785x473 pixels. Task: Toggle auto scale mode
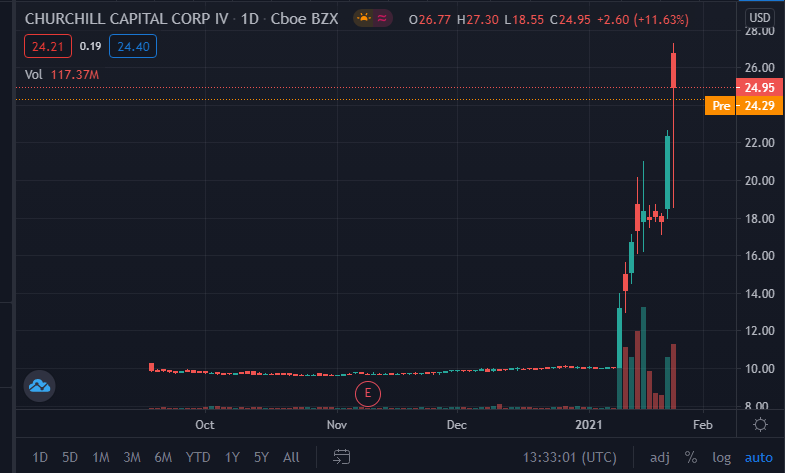(x=758, y=457)
